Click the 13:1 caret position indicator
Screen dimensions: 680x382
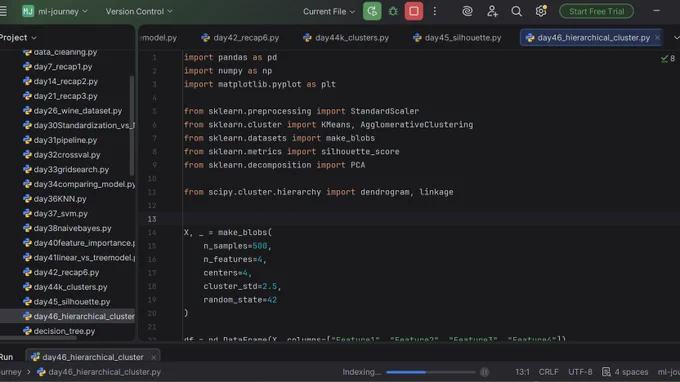pos(522,372)
